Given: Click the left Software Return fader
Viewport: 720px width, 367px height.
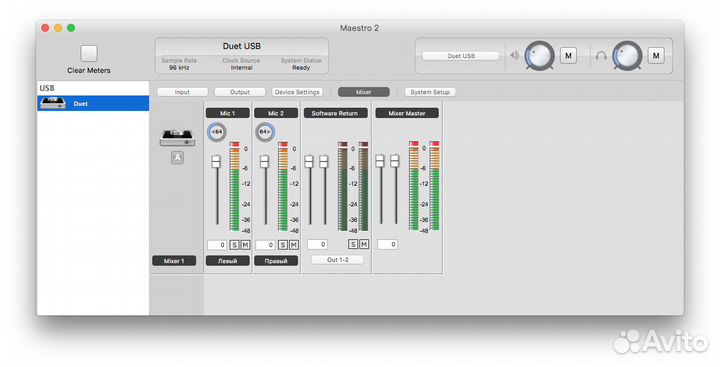Looking at the screenshot, I should pos(309,162).
